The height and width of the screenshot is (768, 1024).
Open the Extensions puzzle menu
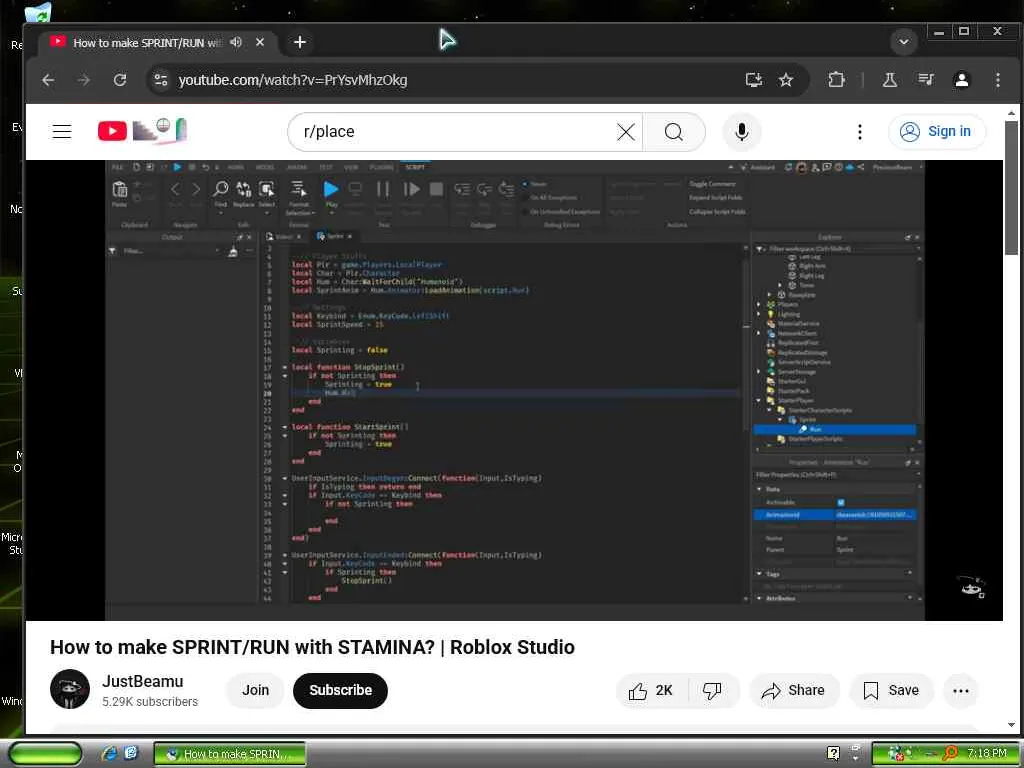click(836, 80)
